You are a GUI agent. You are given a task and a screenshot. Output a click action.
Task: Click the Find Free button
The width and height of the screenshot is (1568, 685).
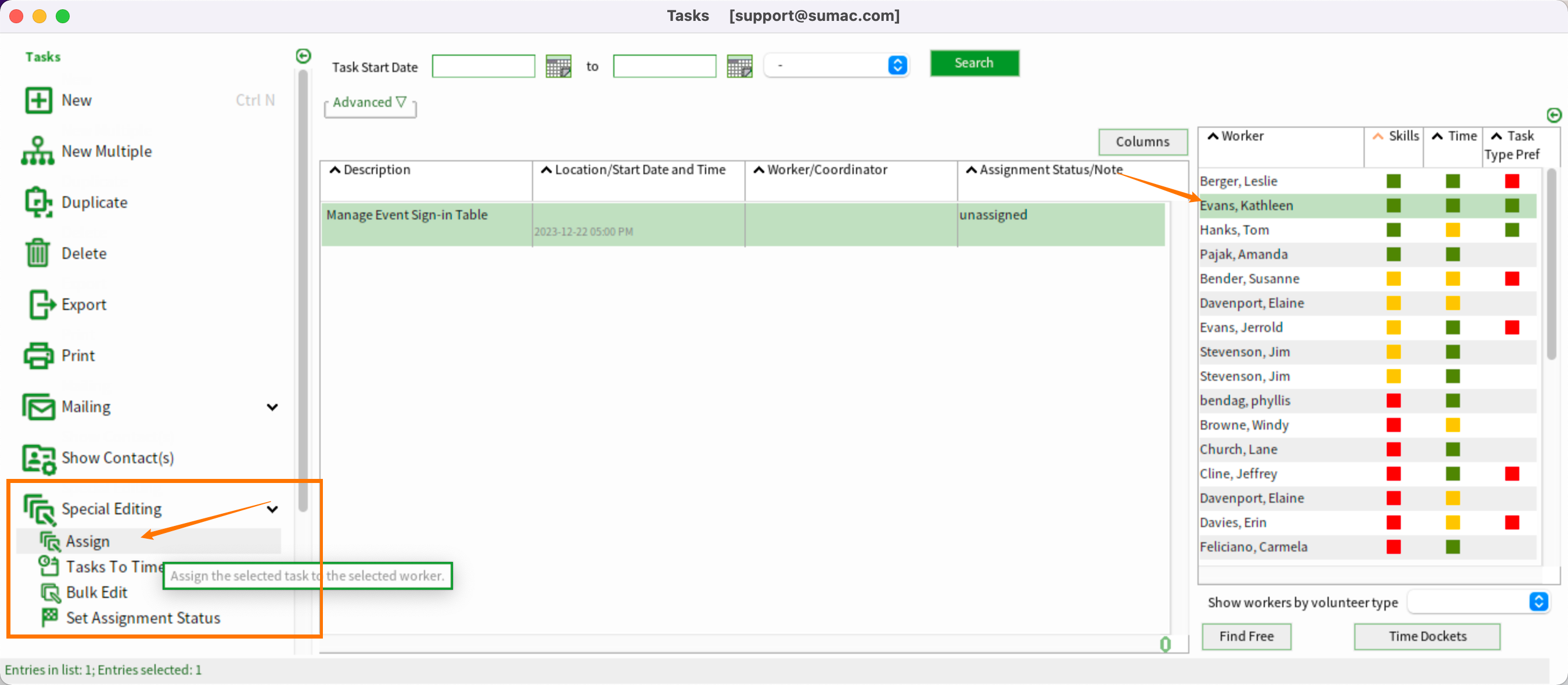[1247, 636]
